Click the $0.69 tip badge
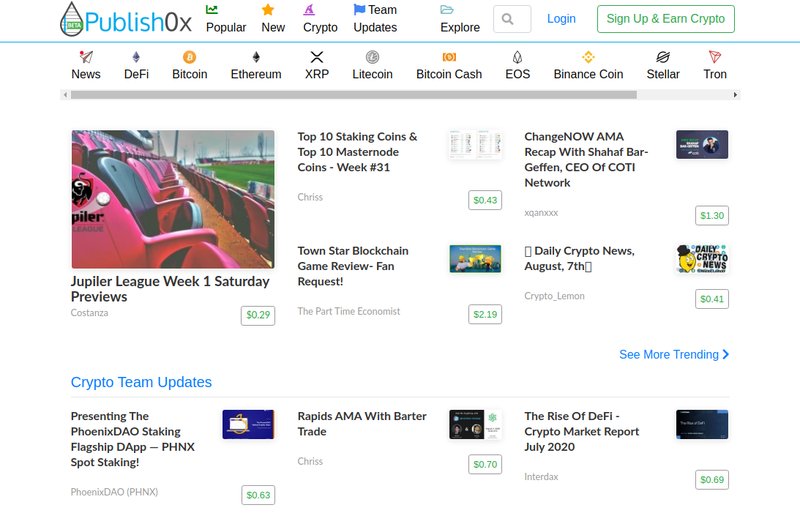800x524 pixels. [712, 480]
